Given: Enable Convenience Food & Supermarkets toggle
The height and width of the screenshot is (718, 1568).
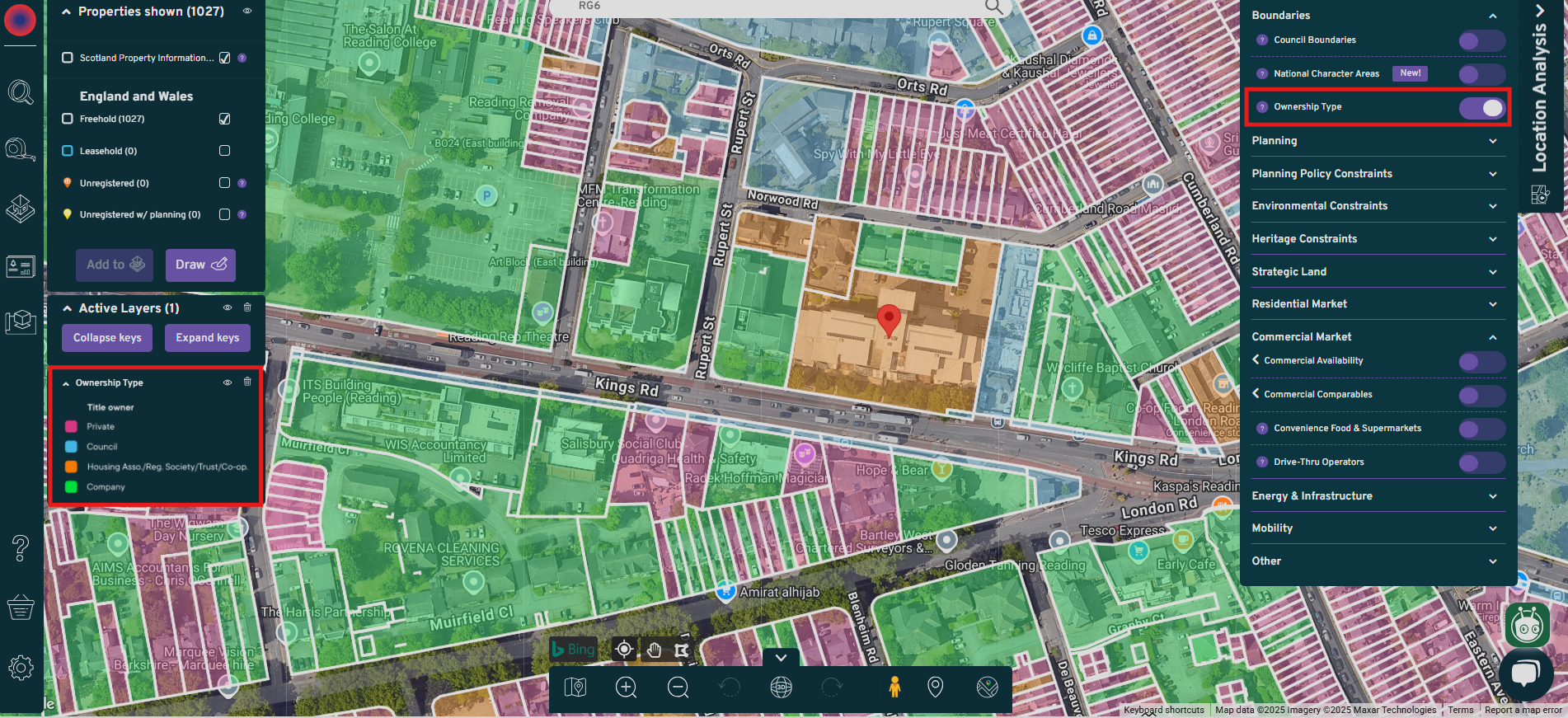Looking at the screenshot, I should [x=1481, y=429].
